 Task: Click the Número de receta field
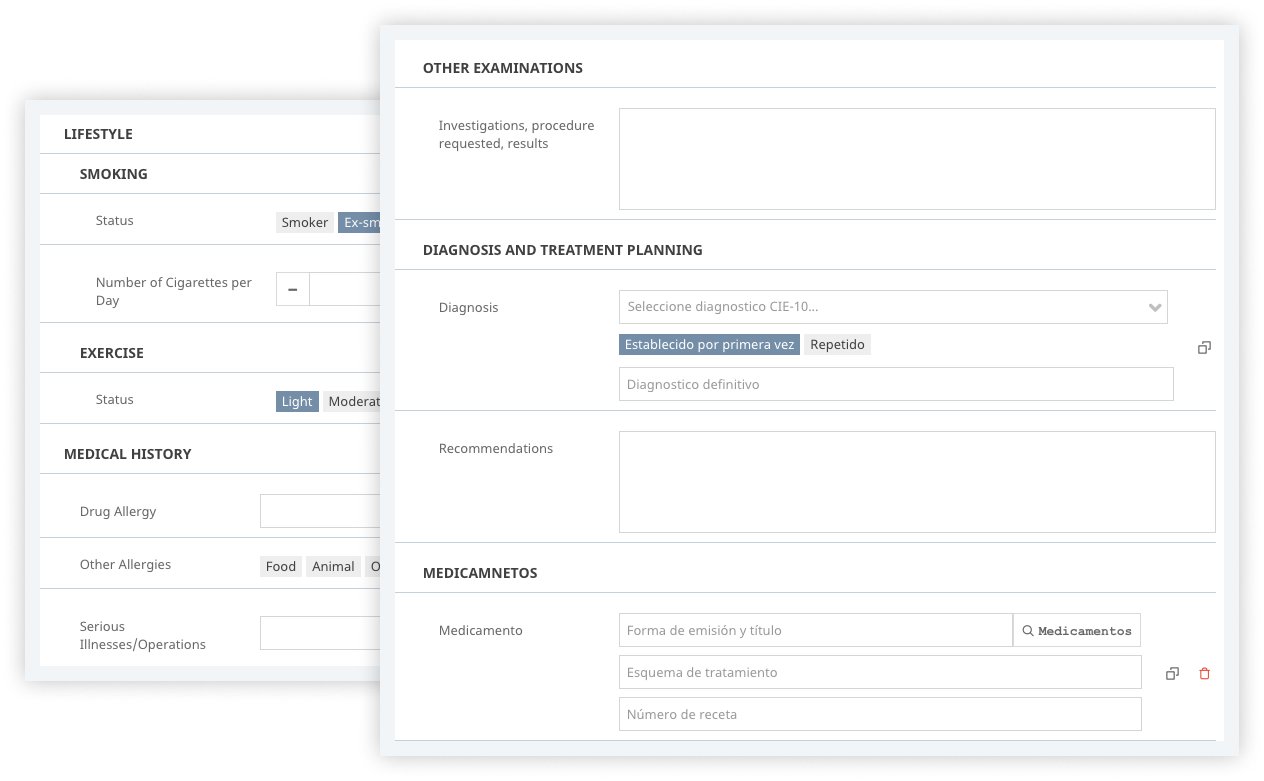coord(880,714)
